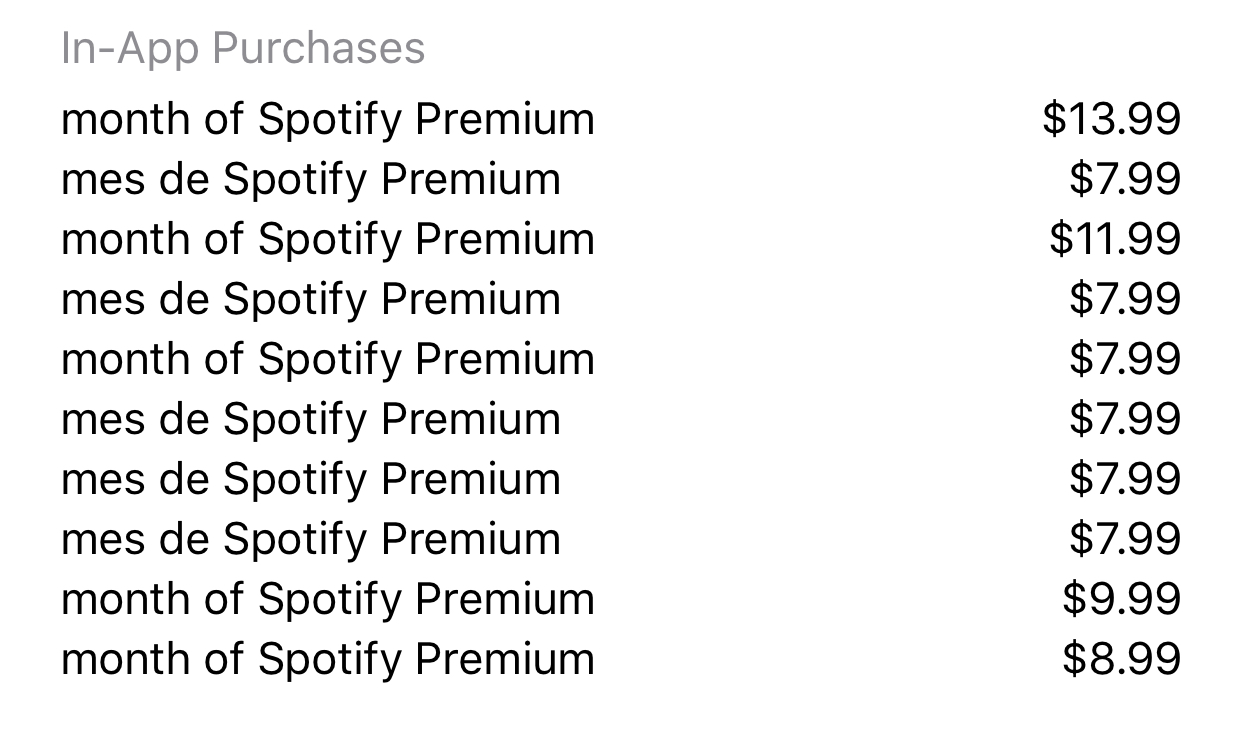Click the $11.99 price
Image resolution: width=1242 pixels, height=737 pixels.
pos(1115,239)
